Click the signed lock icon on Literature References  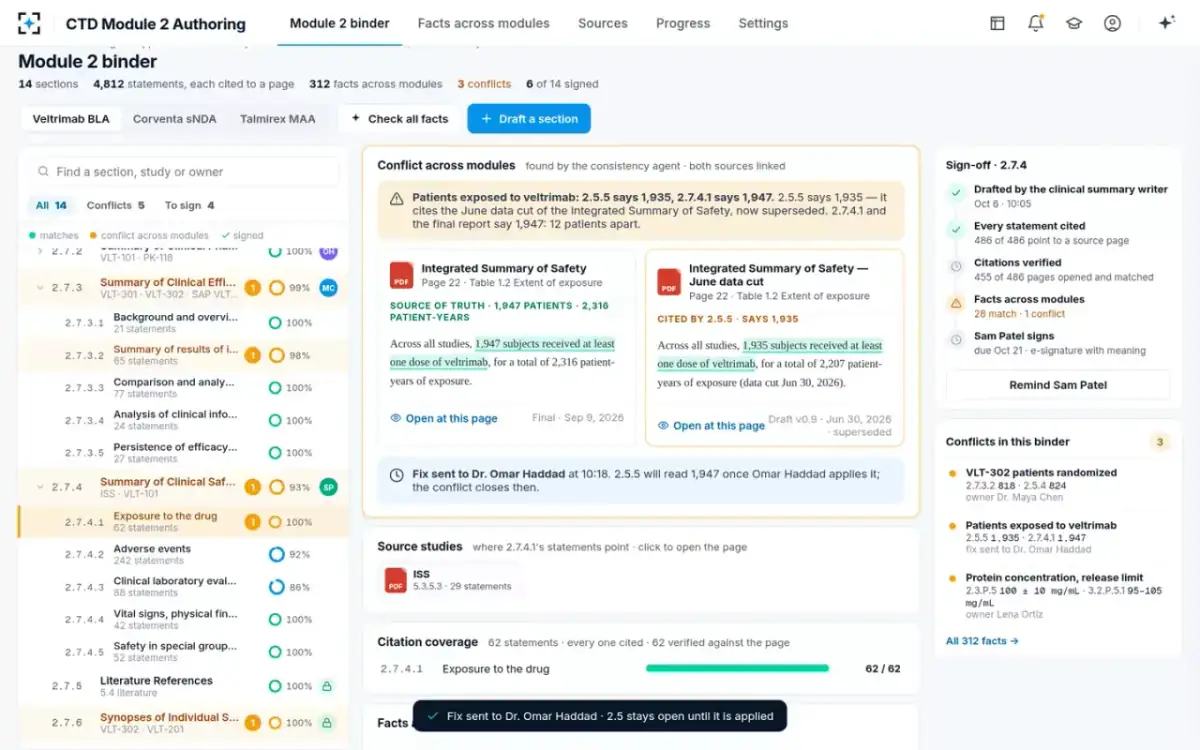pyautogui.click(x=326, y=686)
